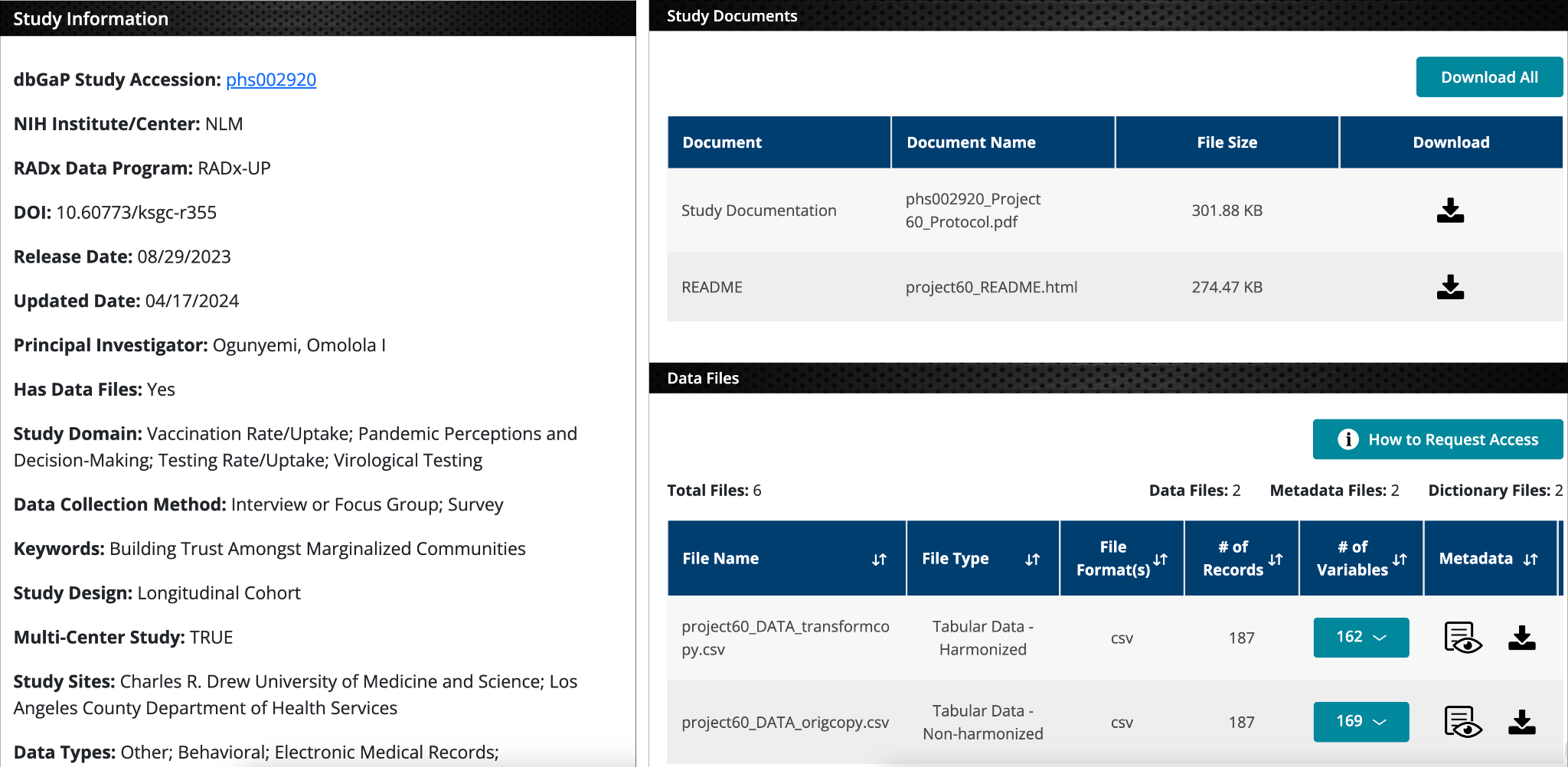
Task: Click the Metadata Files: 2 count
Action: pos(1334,491)
